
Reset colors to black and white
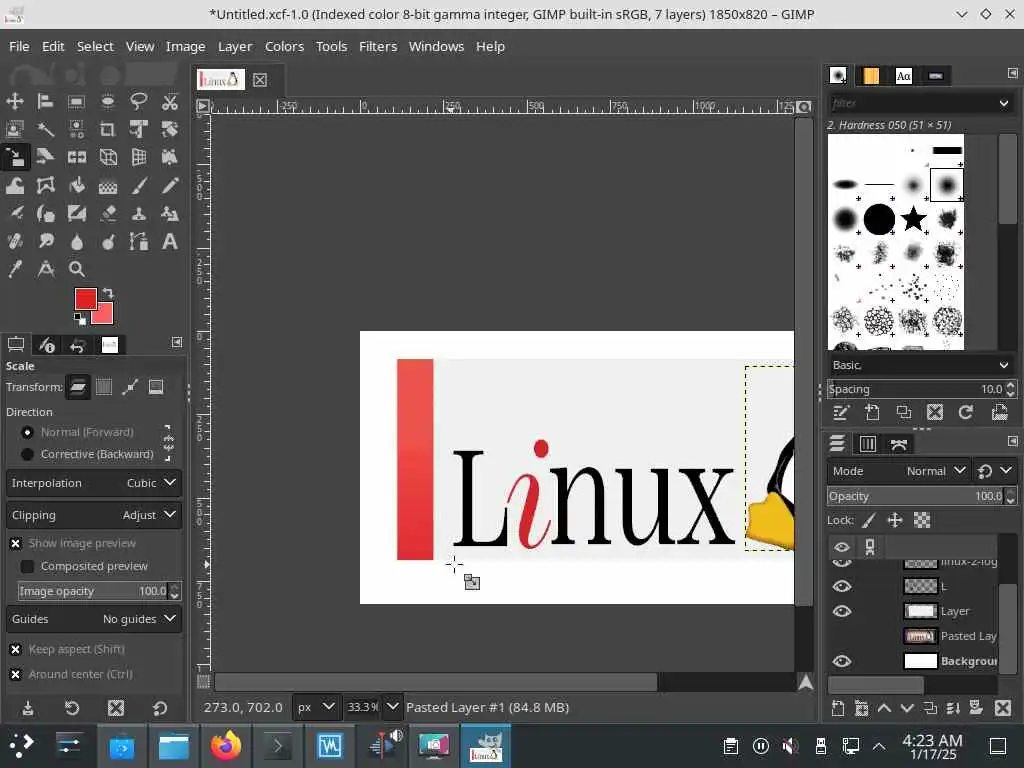[x=80, y=319]
